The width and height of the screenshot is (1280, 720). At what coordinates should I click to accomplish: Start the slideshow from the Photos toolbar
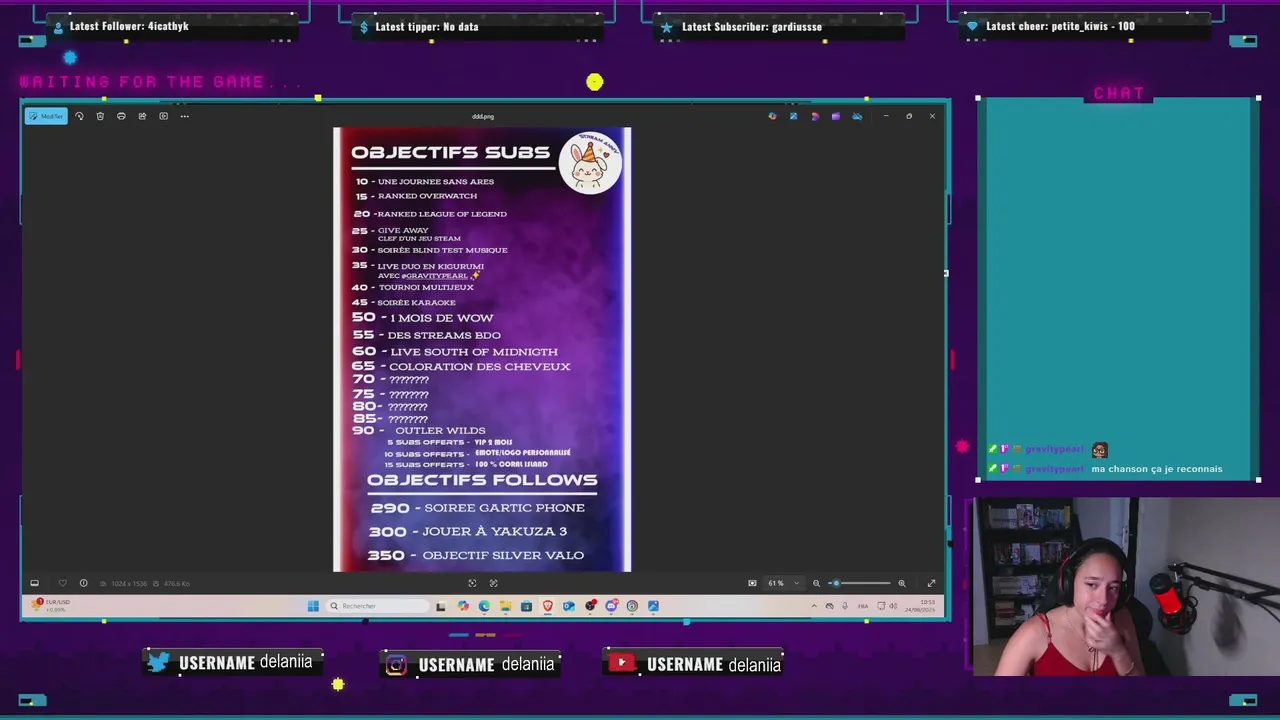click(163, 116)
